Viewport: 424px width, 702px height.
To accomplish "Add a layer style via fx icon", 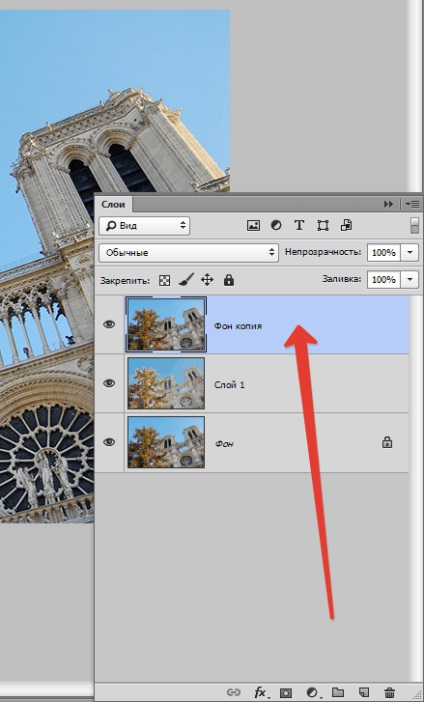I will 261,693.
